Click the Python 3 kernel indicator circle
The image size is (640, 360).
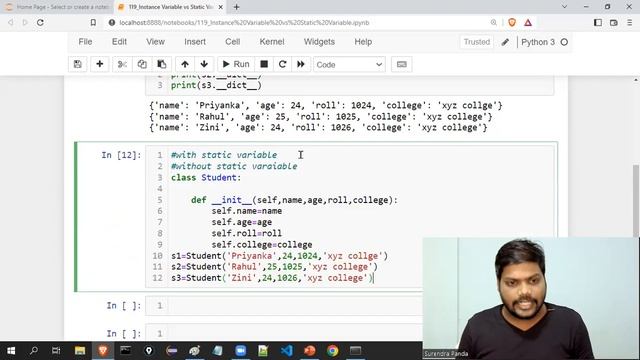pyautogui.click(x=564, y=42)
